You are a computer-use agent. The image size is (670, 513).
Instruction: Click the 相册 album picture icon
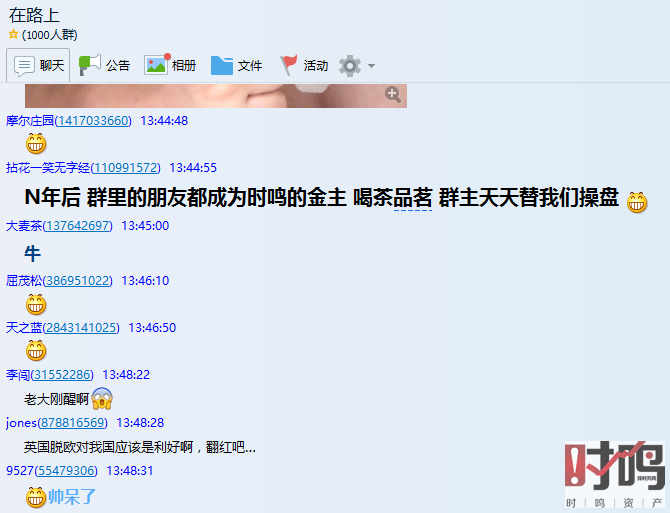[x=156, y=64]
